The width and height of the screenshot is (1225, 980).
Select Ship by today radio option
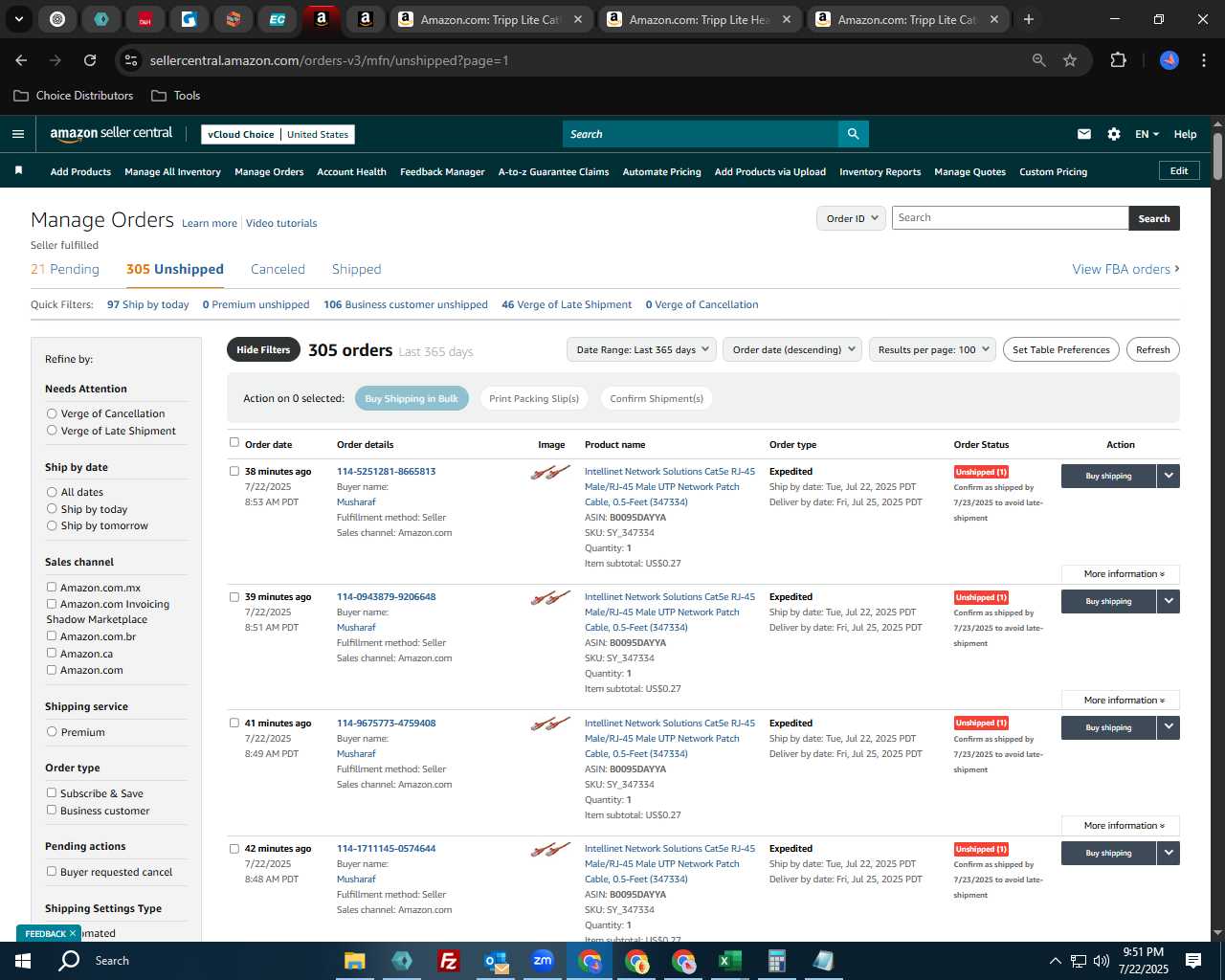pos(52,509)
